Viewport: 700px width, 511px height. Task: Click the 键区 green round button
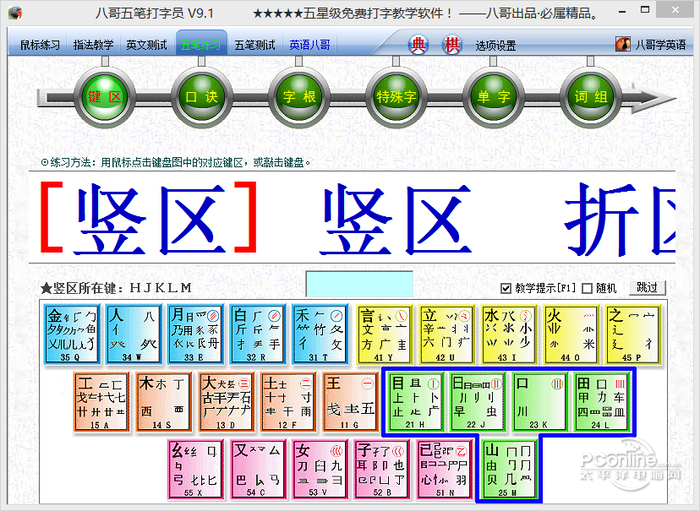104,97
